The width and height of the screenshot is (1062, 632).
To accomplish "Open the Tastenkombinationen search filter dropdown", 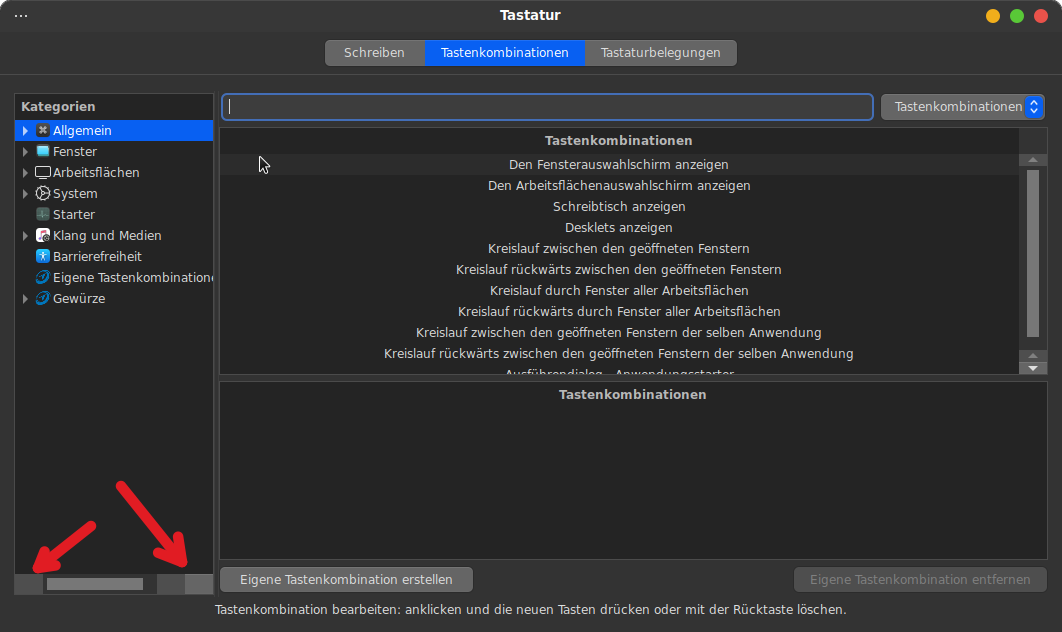I will 962,107.
